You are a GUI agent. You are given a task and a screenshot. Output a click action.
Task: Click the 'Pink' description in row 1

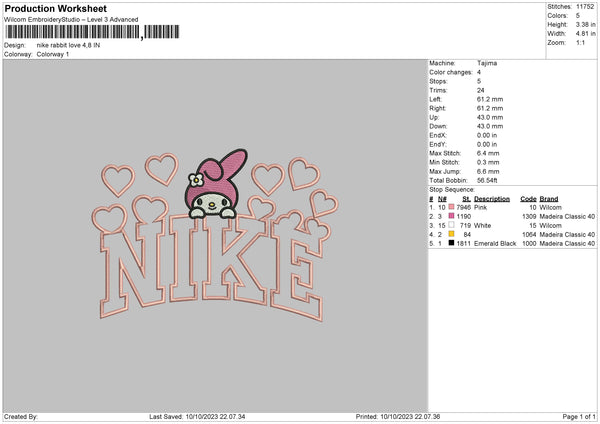(x=480, y=207)
